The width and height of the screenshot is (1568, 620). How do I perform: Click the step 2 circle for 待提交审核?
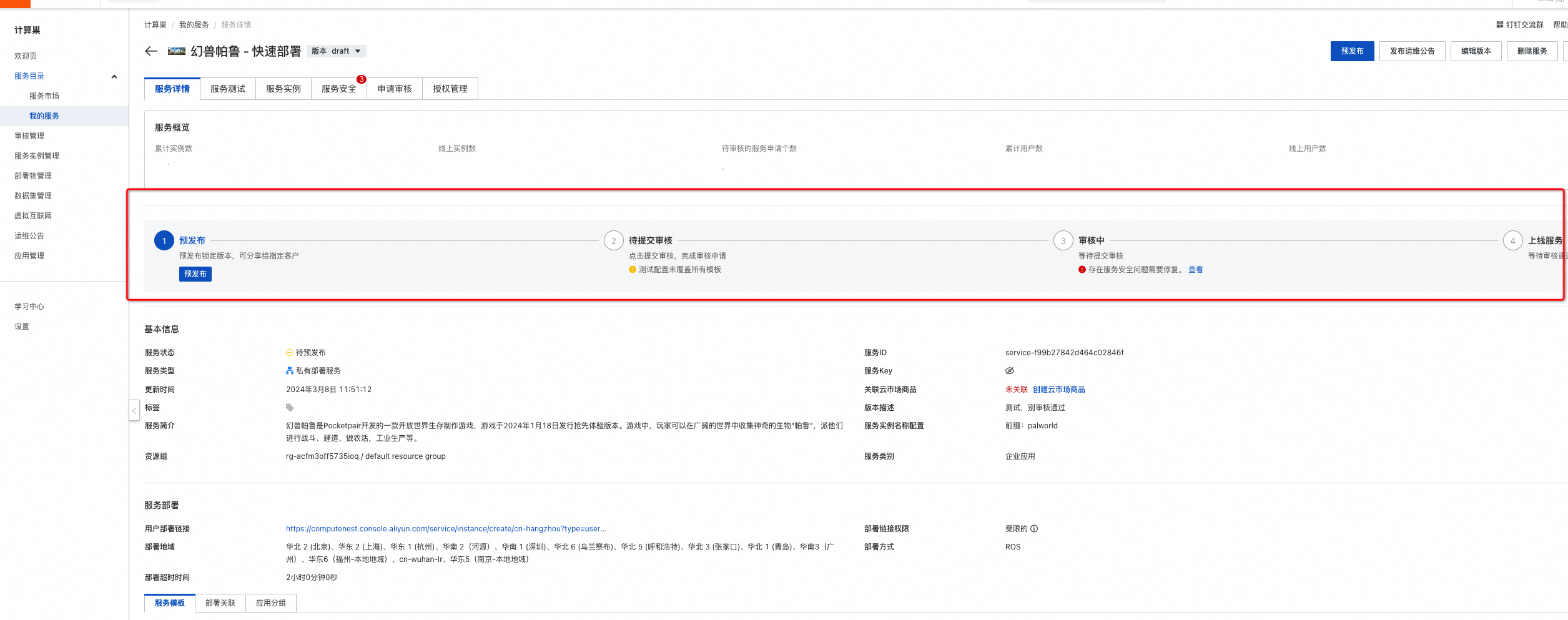tap(614, 240)
